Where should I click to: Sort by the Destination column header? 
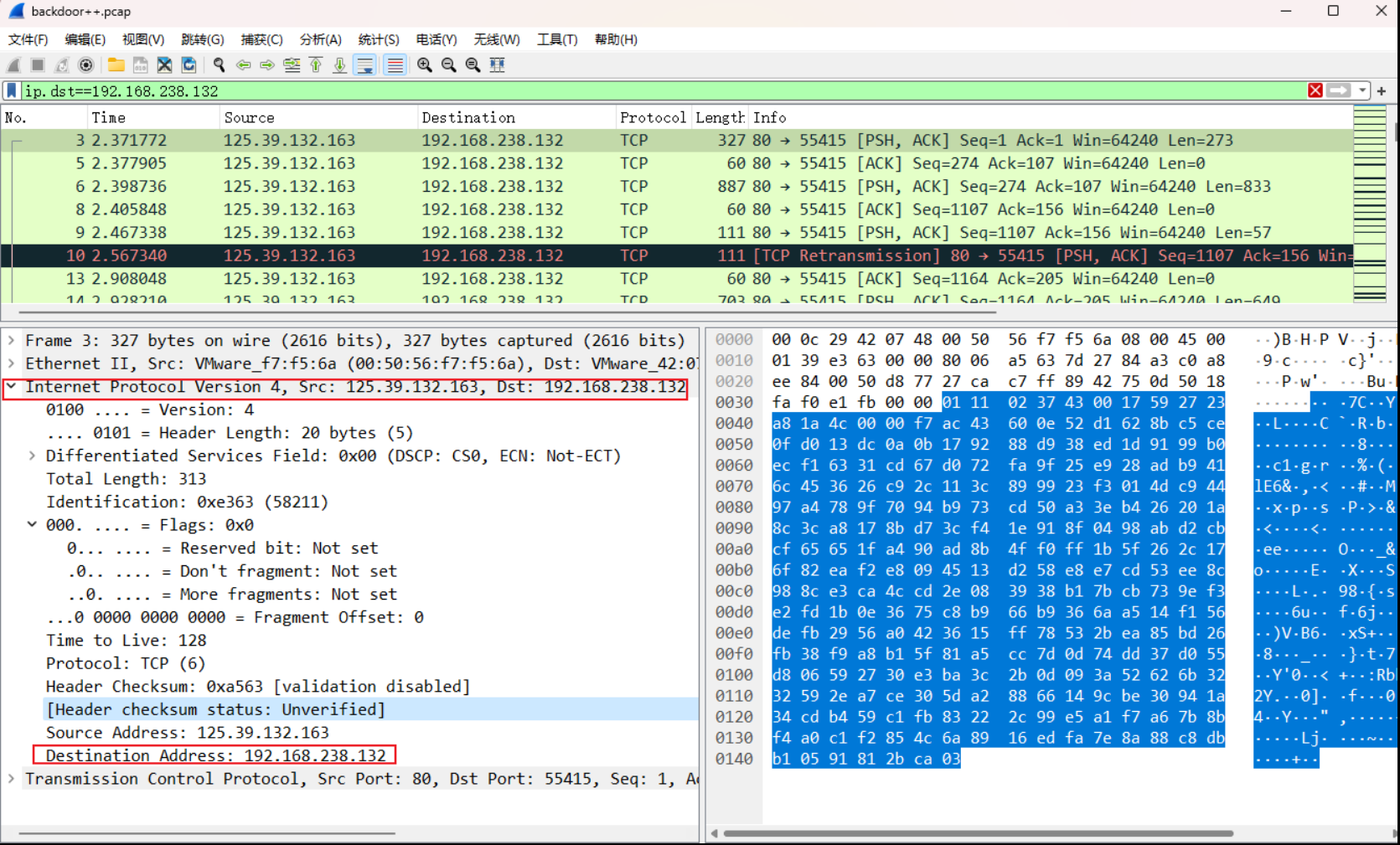516,117
